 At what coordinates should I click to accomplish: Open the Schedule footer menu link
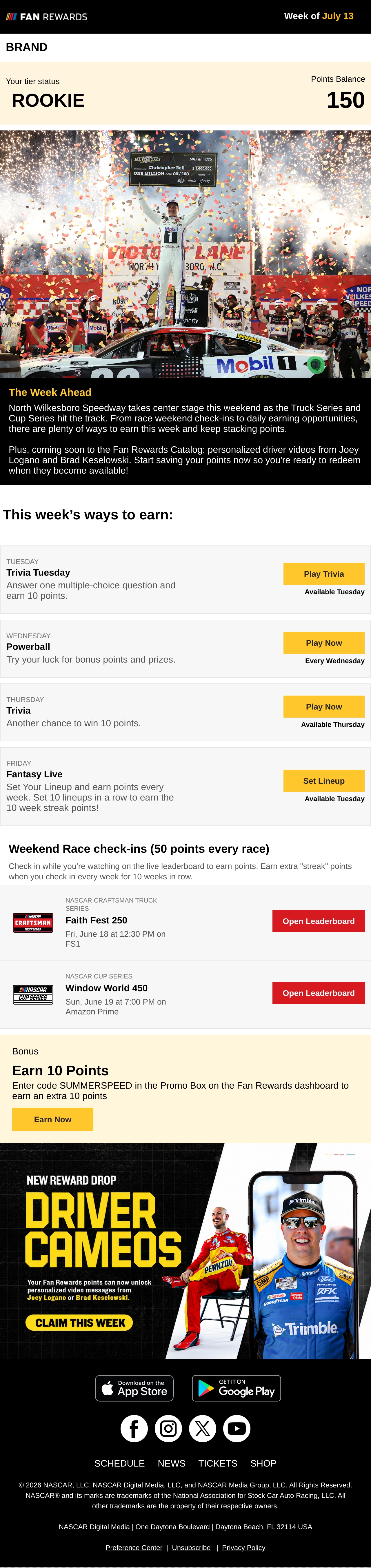pyautogui.click(x=119, y=1463)
